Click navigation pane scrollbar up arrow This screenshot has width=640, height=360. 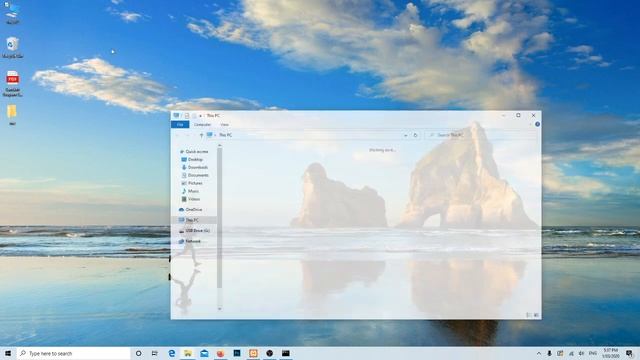tap(220, 145)
